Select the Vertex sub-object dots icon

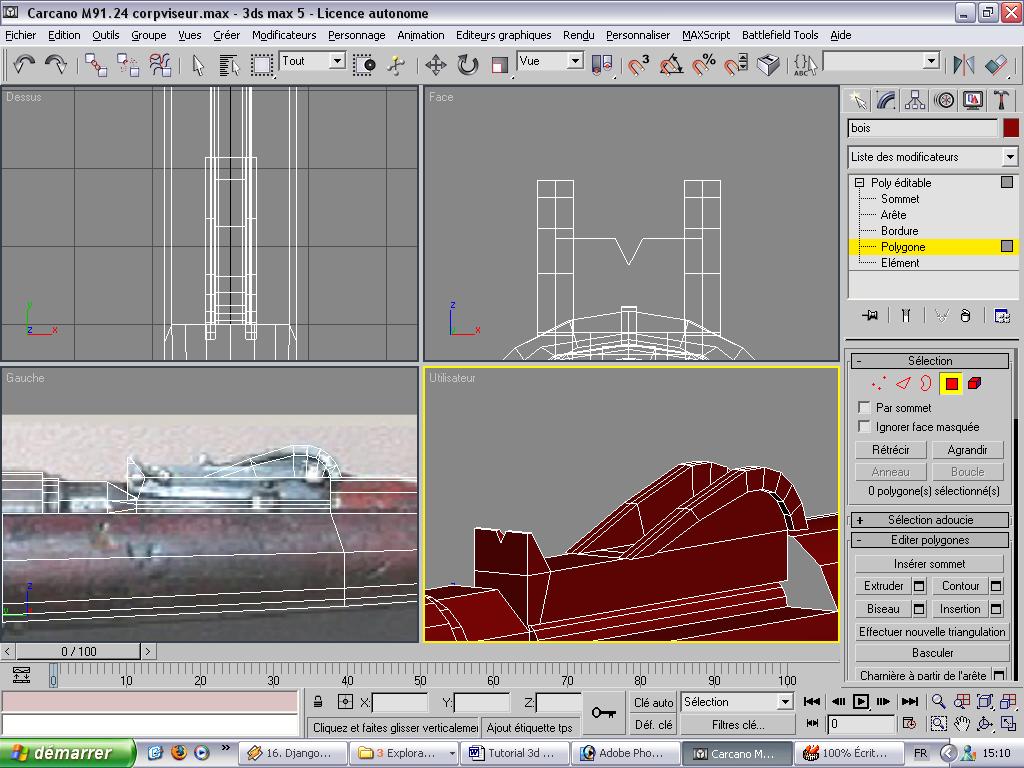879,383
